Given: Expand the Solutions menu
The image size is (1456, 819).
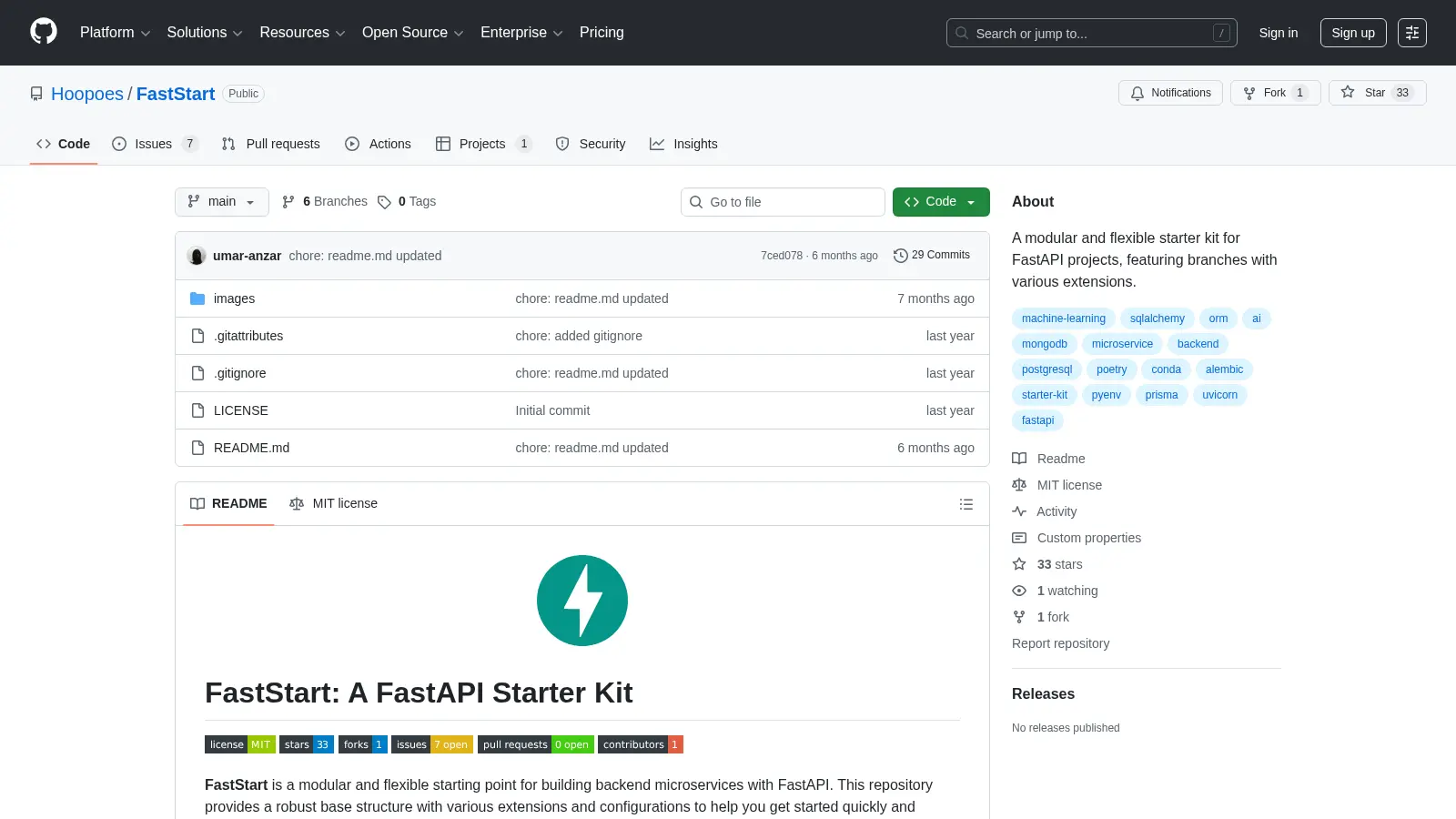Looking at the screenshot, I should [x=205, y=33].
